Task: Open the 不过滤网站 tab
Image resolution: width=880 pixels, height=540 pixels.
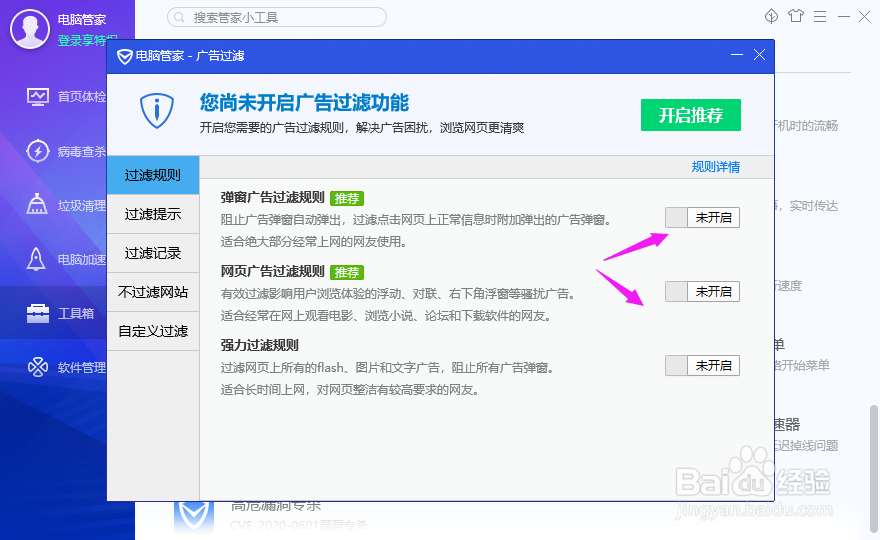Action: click(x=153, y=292)
